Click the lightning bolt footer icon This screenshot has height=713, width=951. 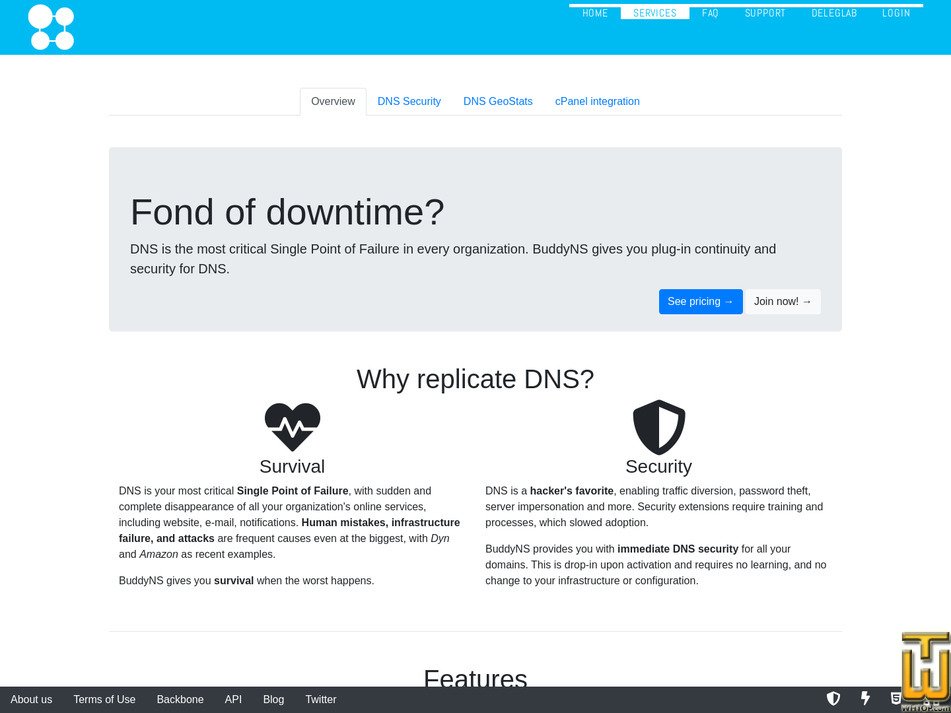coord(865,698)
